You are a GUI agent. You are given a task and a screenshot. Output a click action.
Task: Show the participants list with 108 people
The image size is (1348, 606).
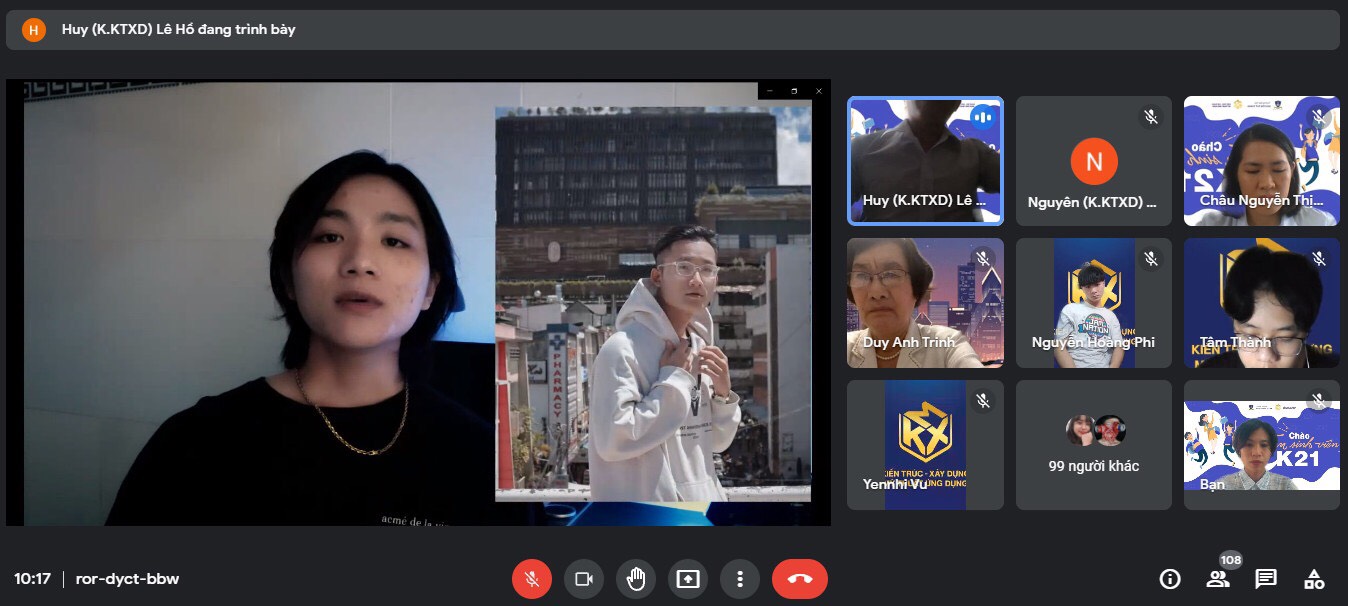tap(1218, 579)
